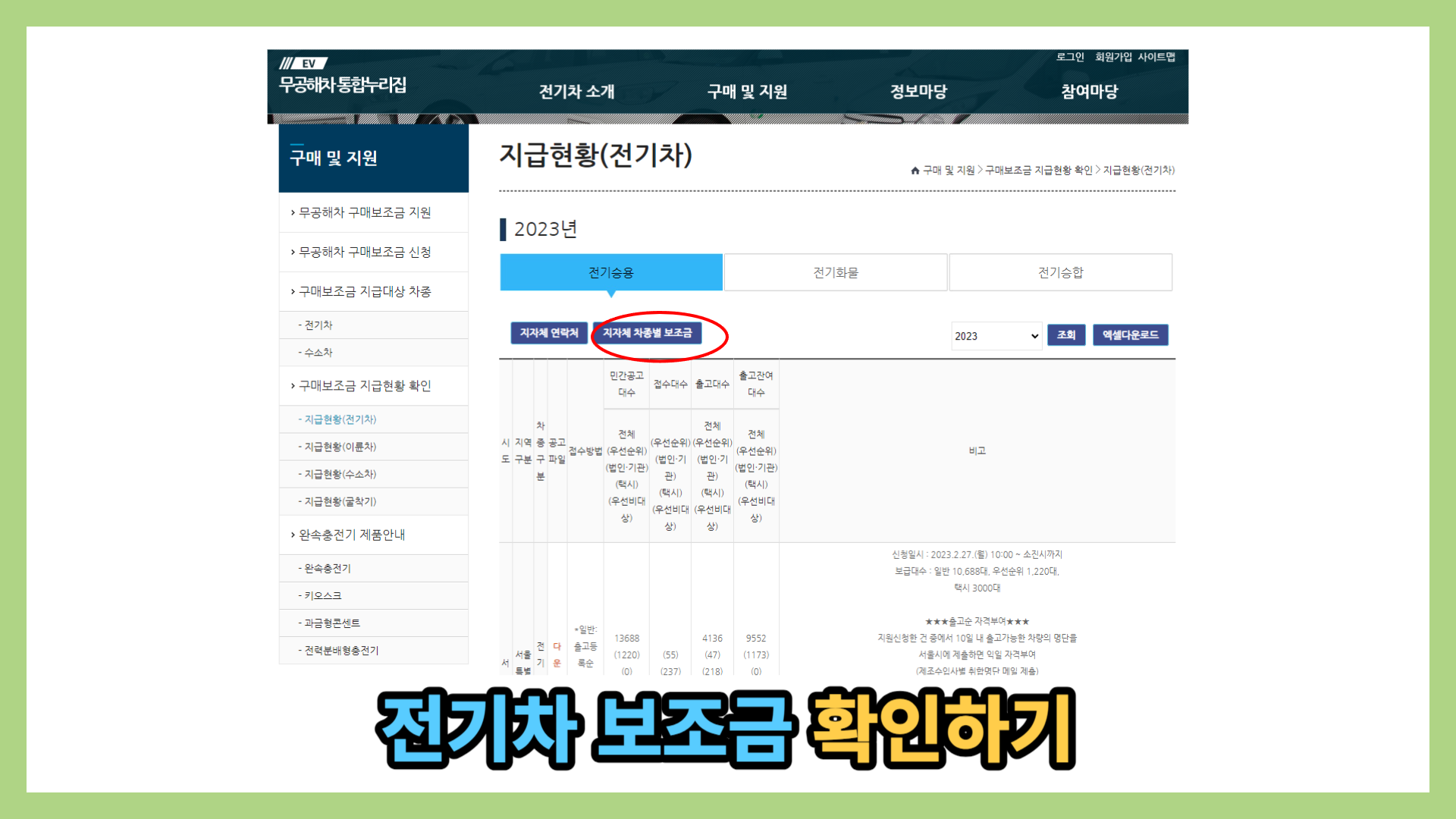Screen dimensions: 1456x819
Task: Switch to the 전기화물 tab
Action: [x=836, y=272]
